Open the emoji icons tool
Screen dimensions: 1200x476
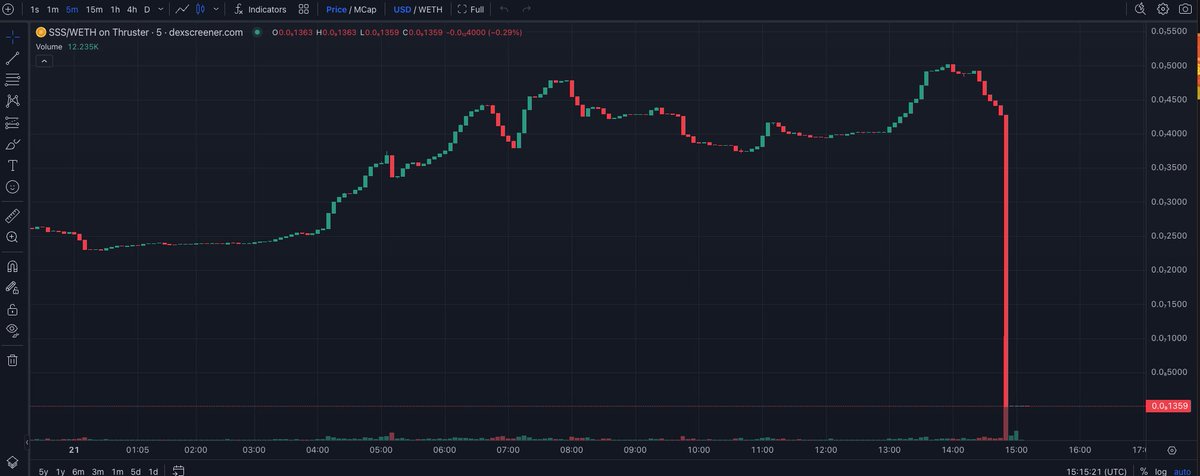click(x=12, y=187)
